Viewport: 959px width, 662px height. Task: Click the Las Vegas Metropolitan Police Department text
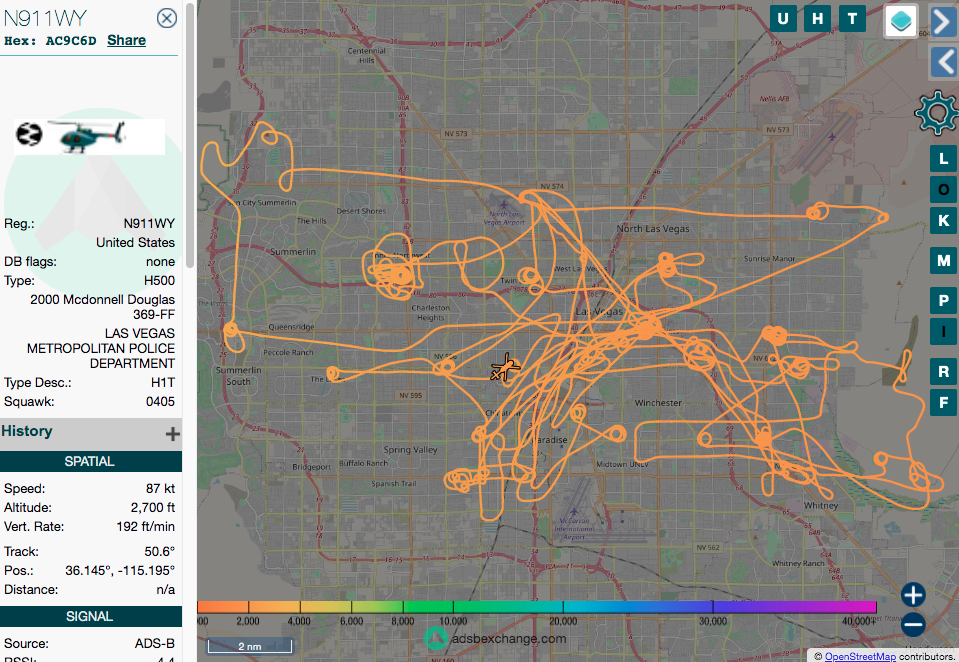coord(101,348)
